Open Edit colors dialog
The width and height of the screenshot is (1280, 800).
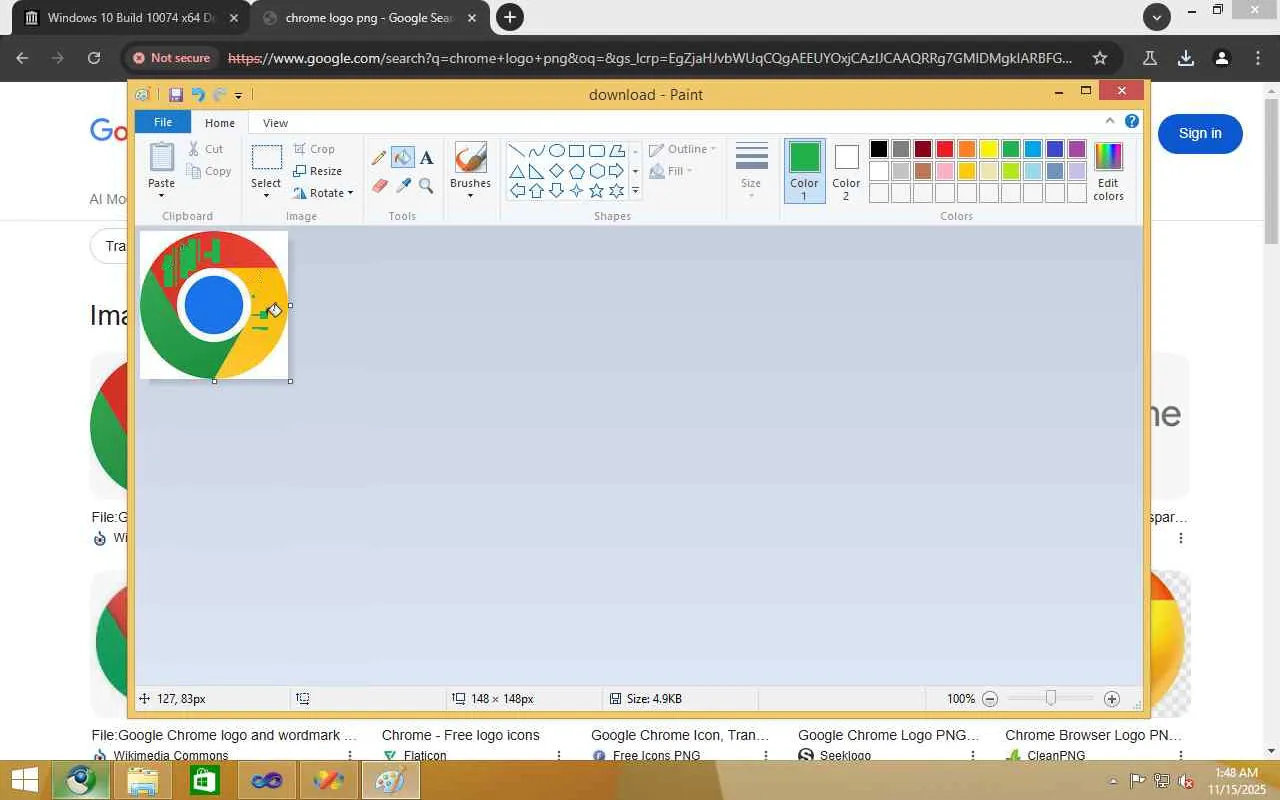(x=1108, y=171)
